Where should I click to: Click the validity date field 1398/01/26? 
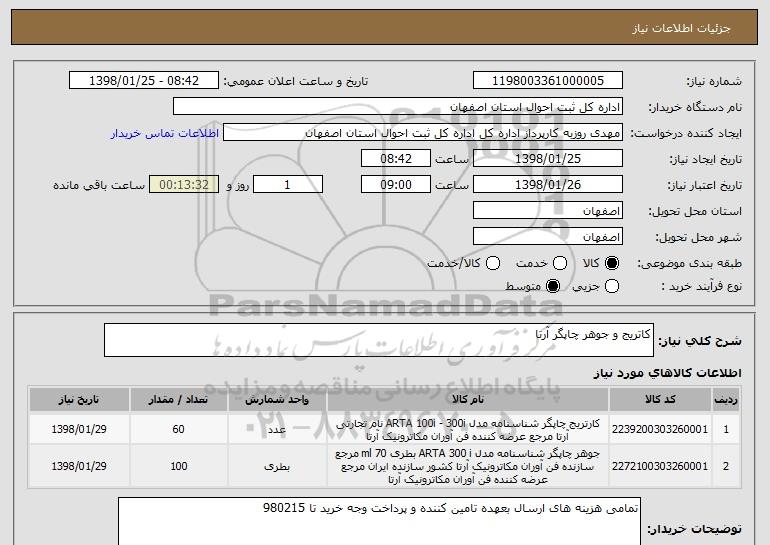coord(548,185)
